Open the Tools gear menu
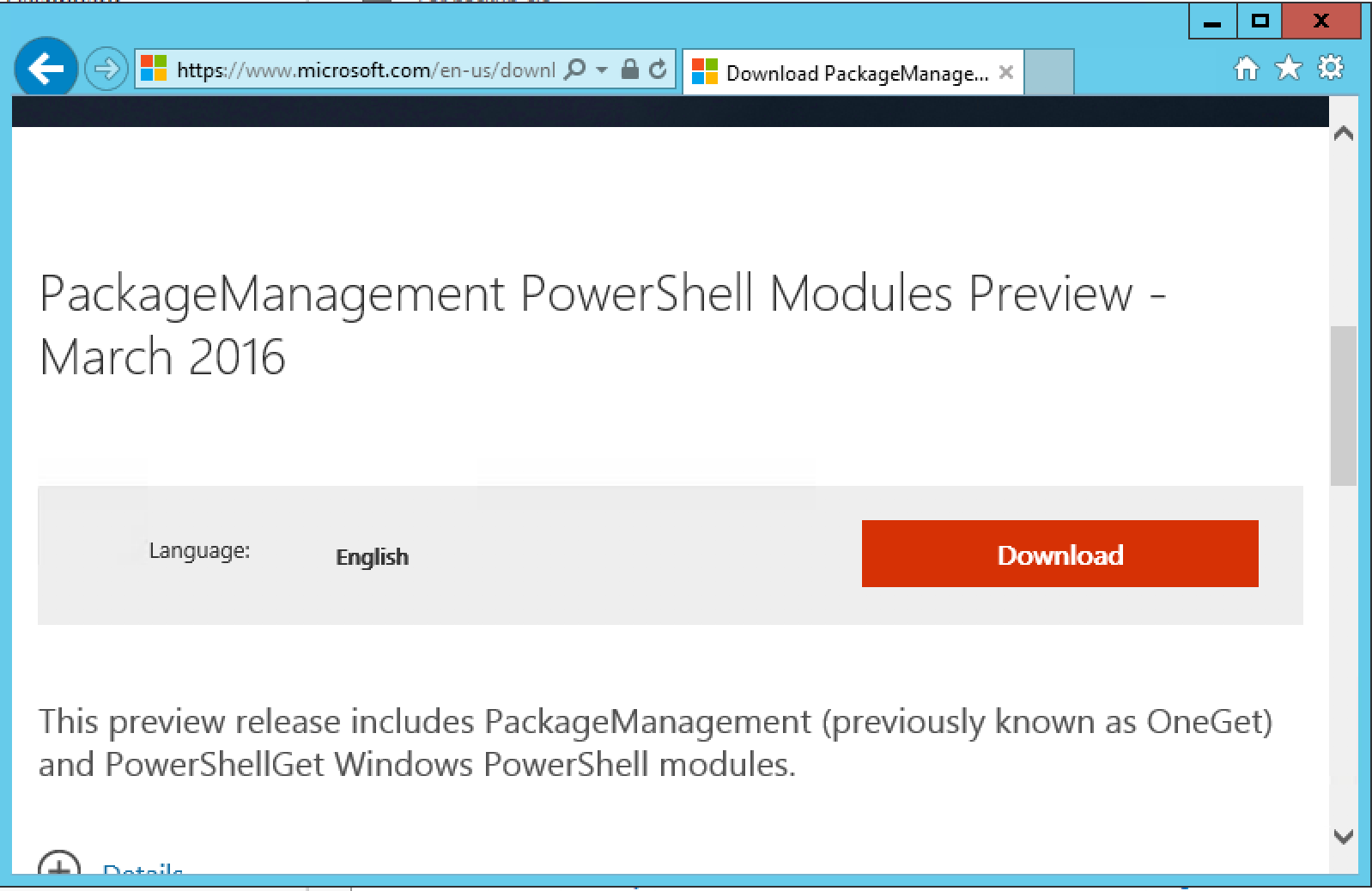This screenshot has width=1372, height=891. coord(1330,69)
